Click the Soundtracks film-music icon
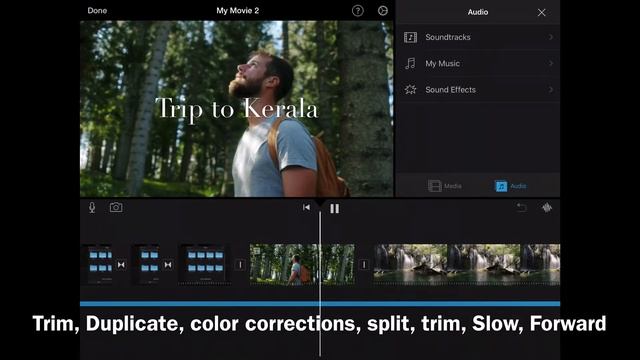 410,37
